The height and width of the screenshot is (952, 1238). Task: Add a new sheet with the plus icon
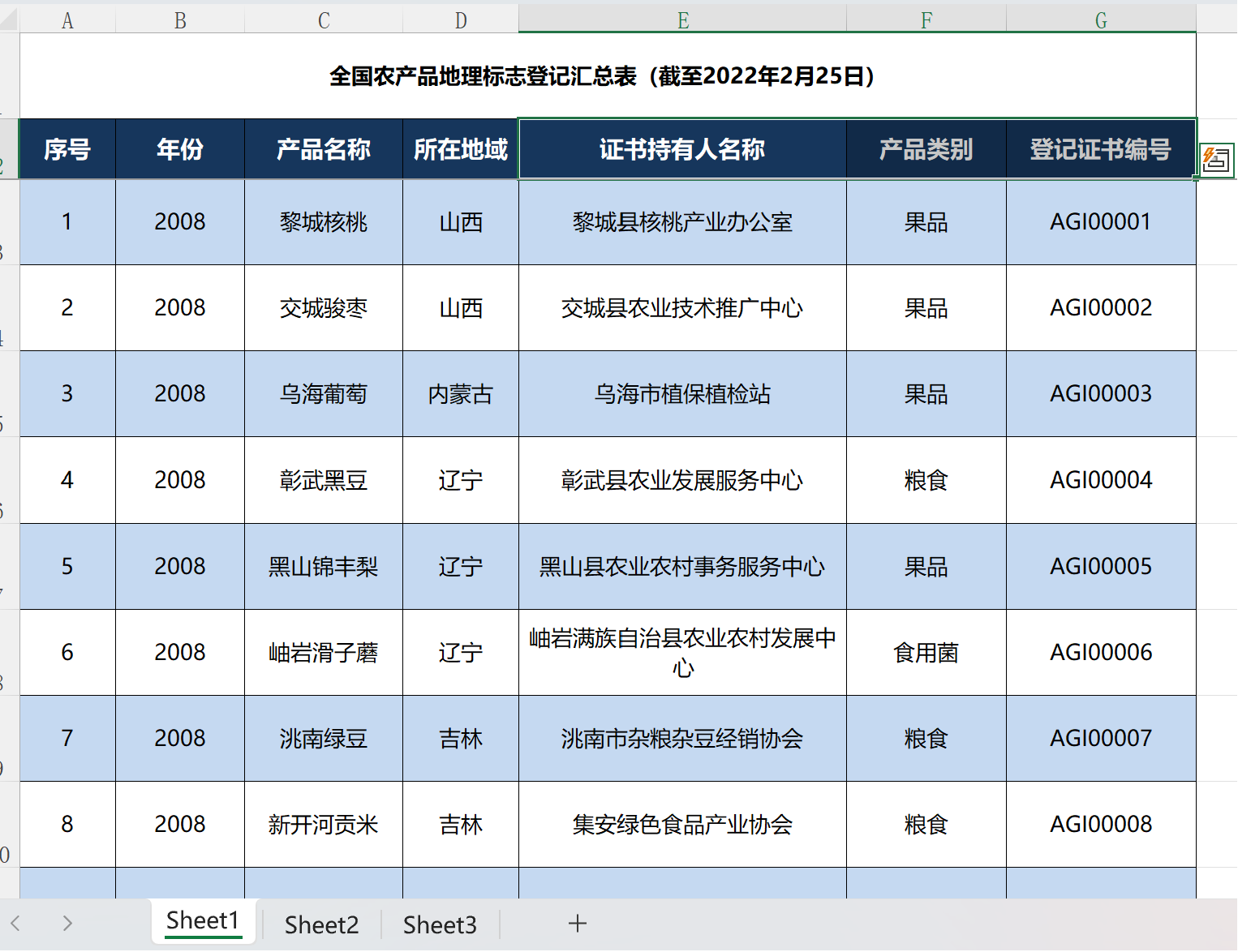[x=578, y=923]
